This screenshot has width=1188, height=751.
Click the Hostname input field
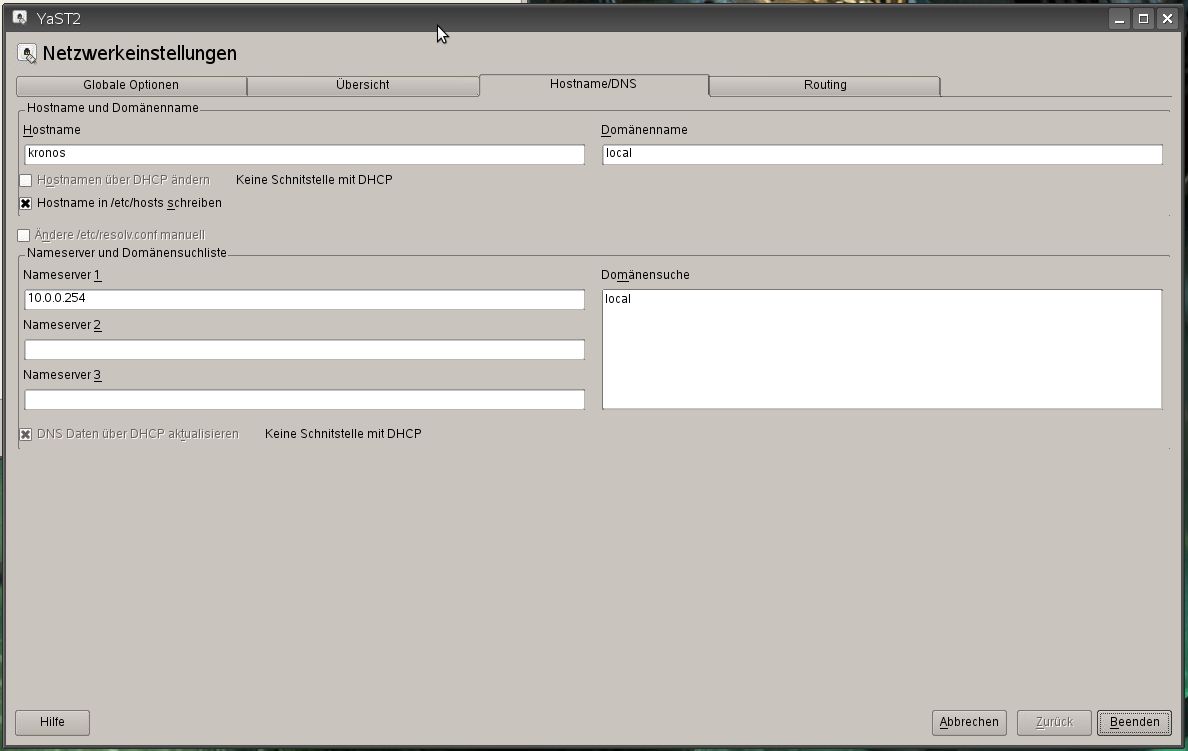[x=305, y=154]
